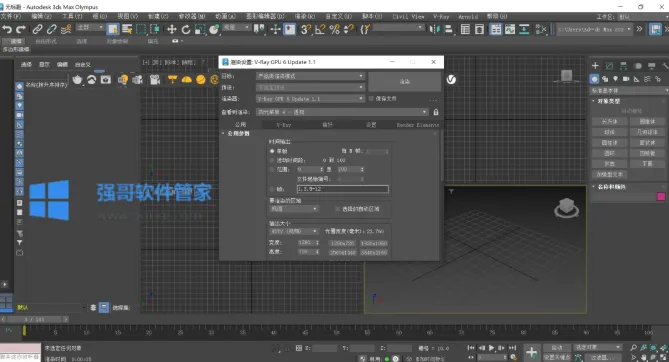Switch to V-Ray tab in render setup
The height and width of the screenshot is (362, 669).
284,125
